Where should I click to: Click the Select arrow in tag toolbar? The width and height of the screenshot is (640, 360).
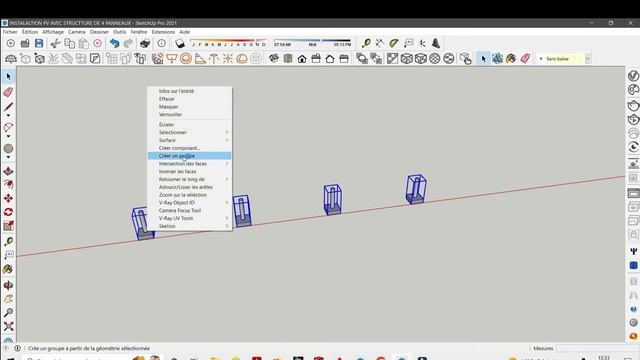pyautogui.click(x=484, y=59)
